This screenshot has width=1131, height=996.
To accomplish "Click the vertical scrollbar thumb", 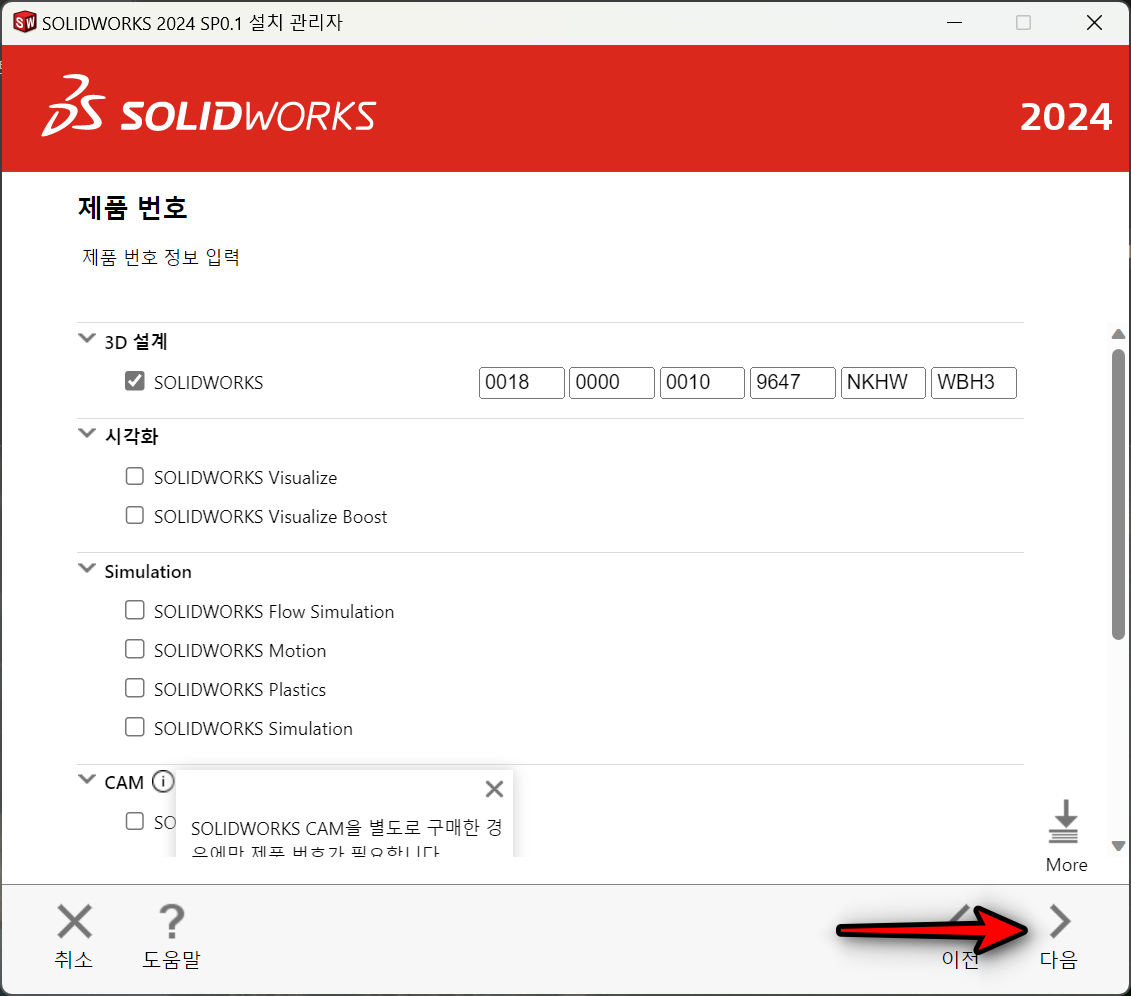I will pyautogui.click(x=1118, y=494).
